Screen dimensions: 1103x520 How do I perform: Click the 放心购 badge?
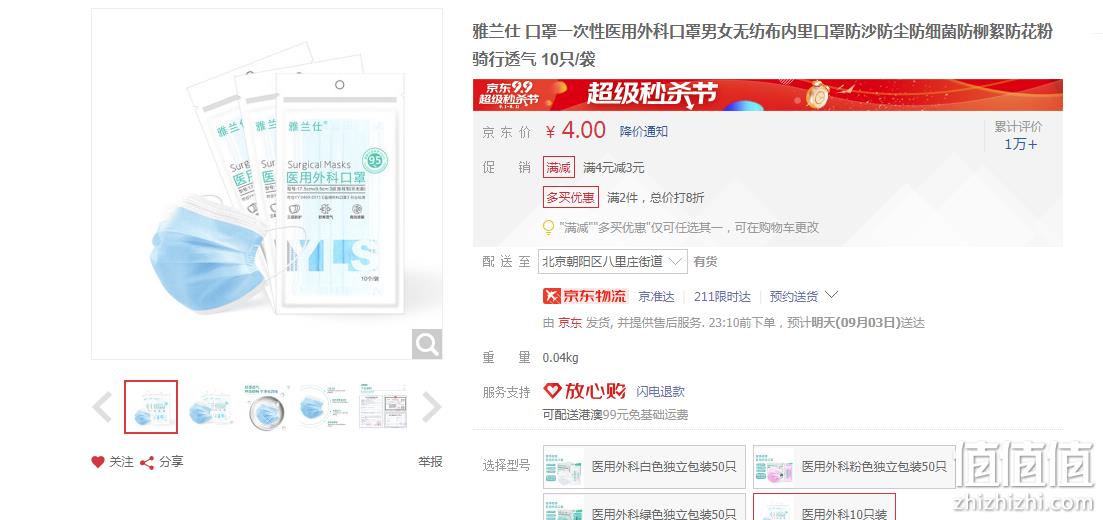585,391
